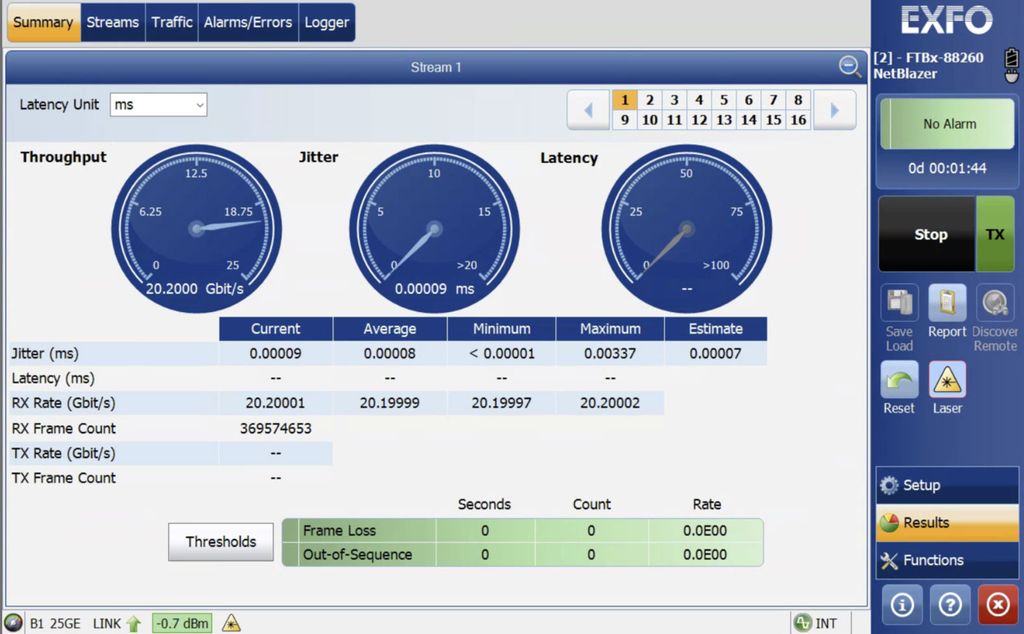Select stream number 12
The height and width of the screenshot is (634, 1024).
click(699, 119)
